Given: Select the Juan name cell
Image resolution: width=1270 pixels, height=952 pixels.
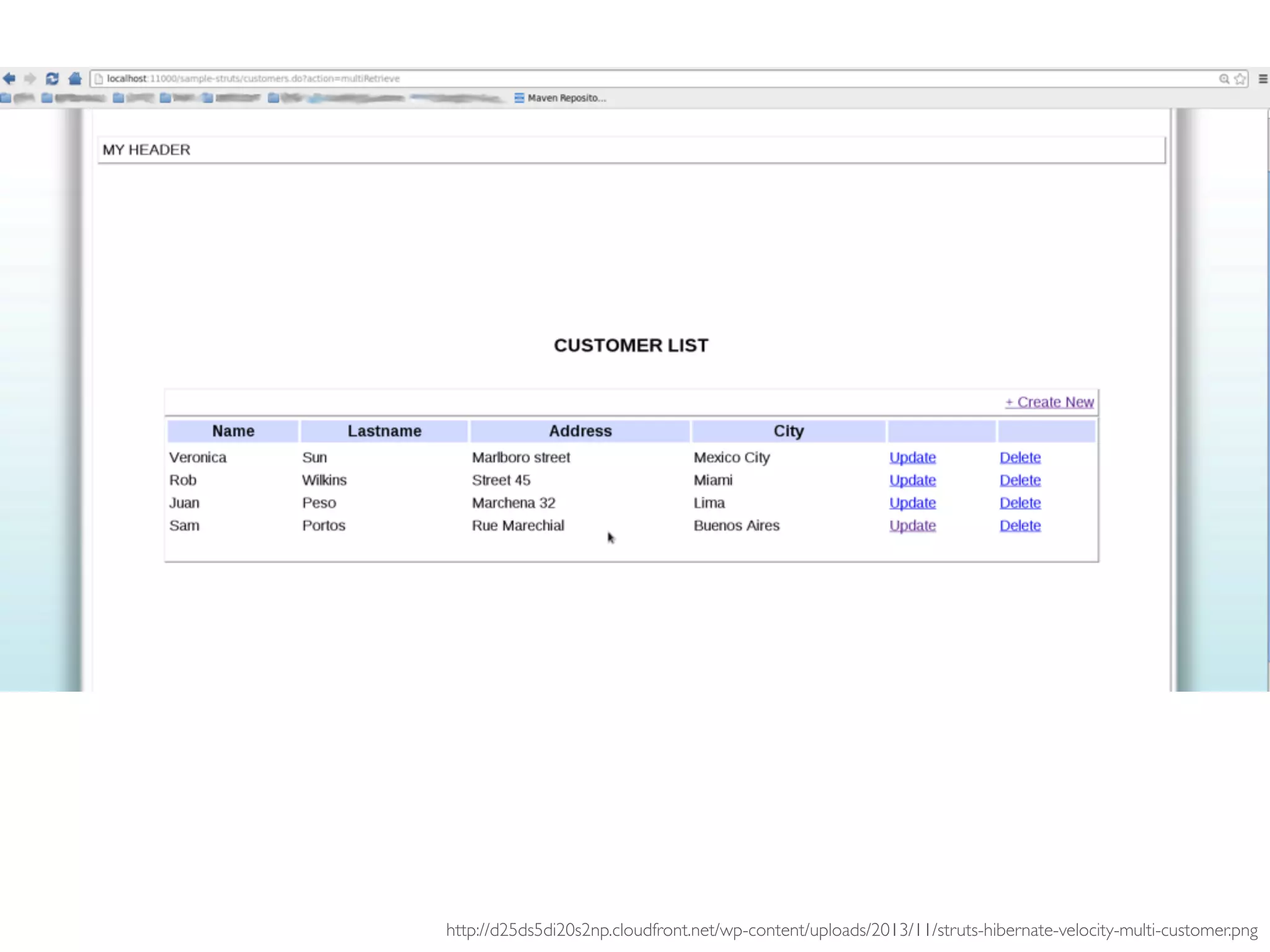Looking at the screenshot, I should [184, 503].
